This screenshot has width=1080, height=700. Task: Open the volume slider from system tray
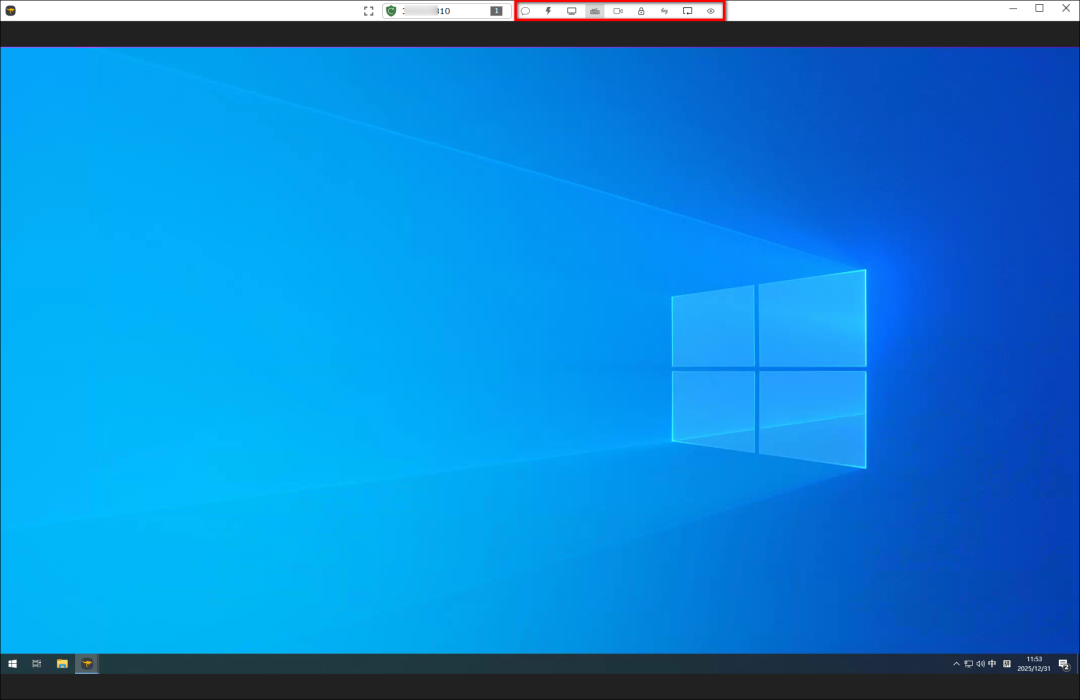(x=980, y=663)
